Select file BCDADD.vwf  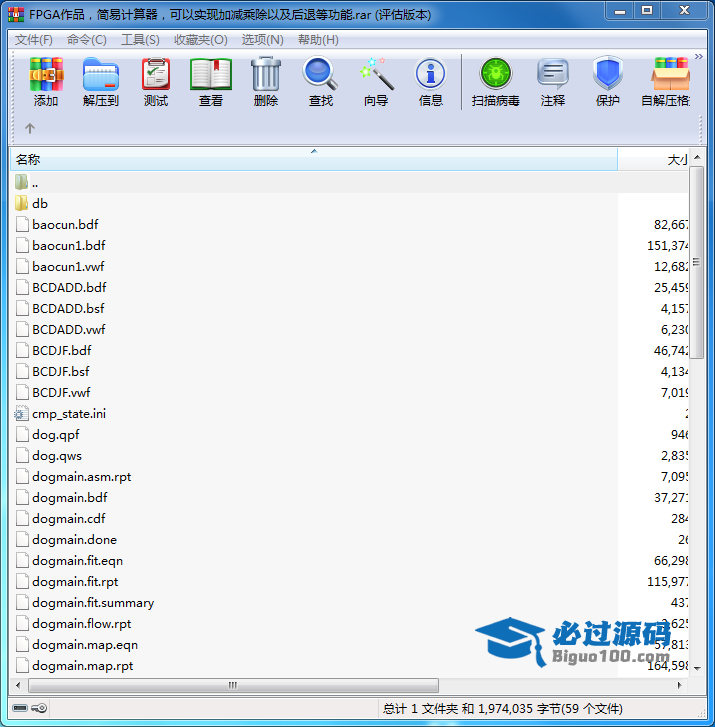tap(69, 329)
